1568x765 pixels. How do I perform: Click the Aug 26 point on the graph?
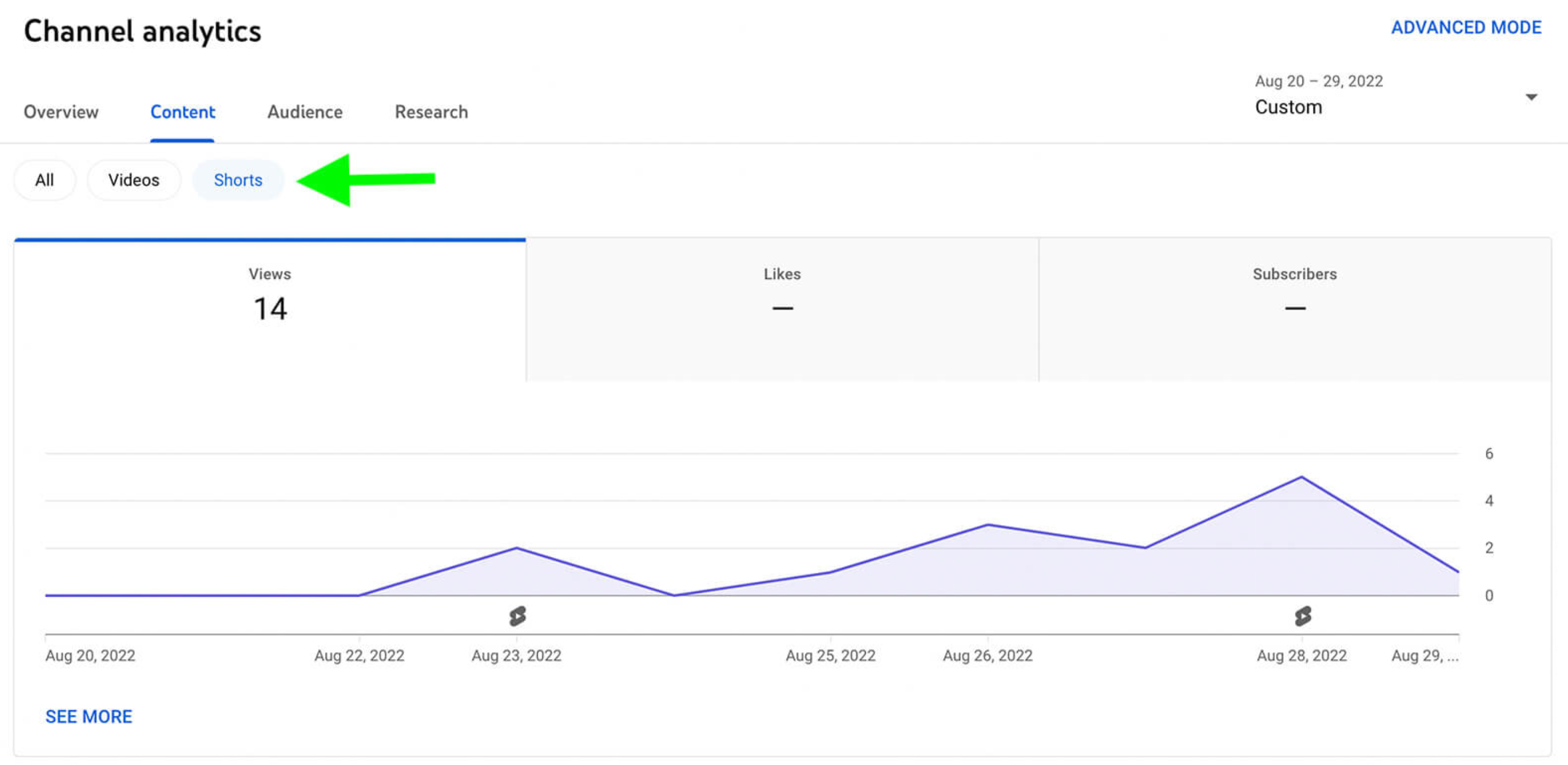987,524
